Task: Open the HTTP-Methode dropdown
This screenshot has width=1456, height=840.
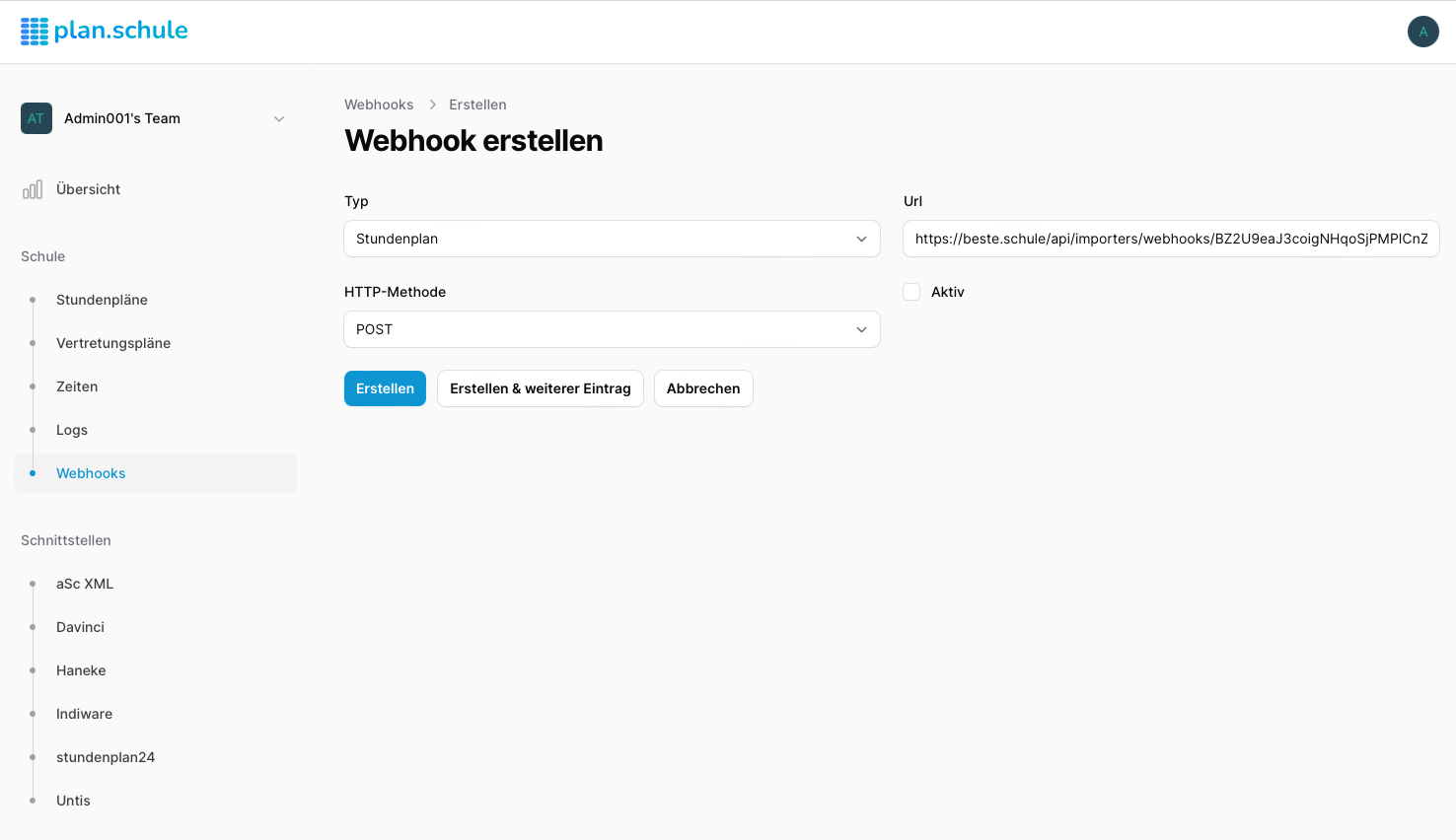Action: tap(612, 329)
